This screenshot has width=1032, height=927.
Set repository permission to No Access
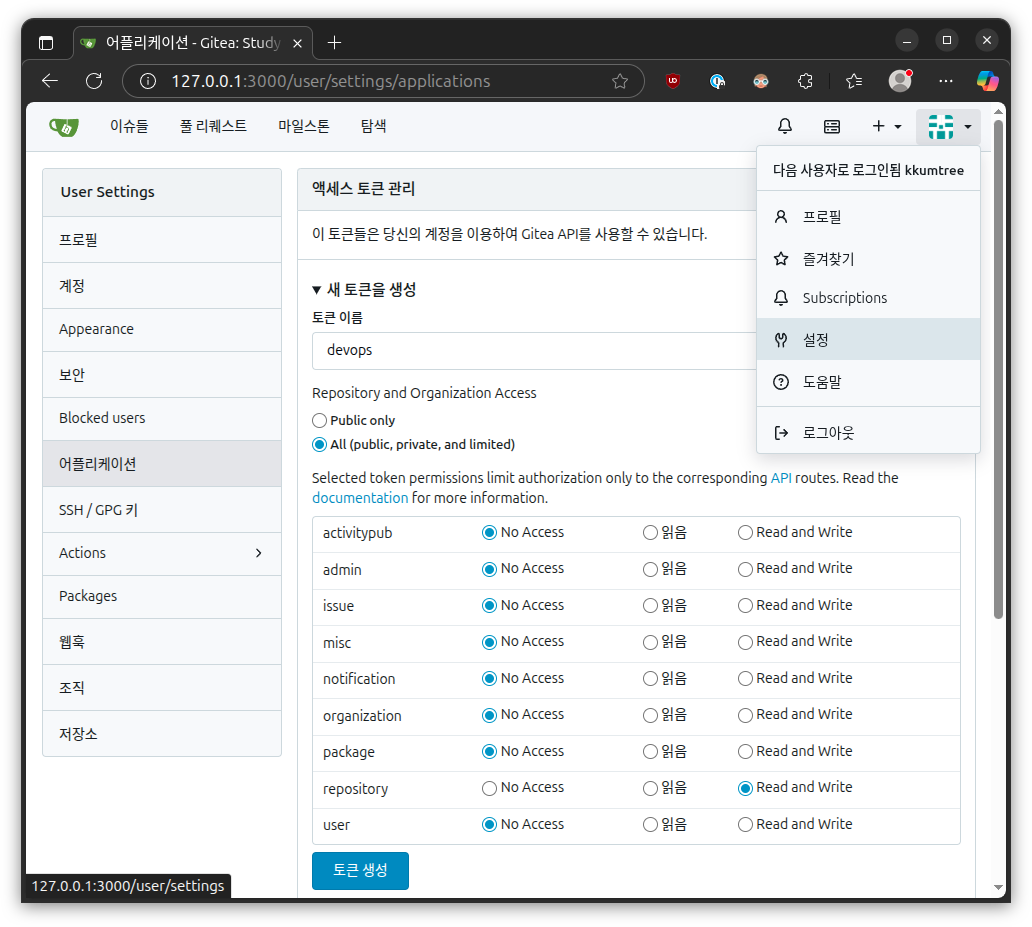(489, 789)
